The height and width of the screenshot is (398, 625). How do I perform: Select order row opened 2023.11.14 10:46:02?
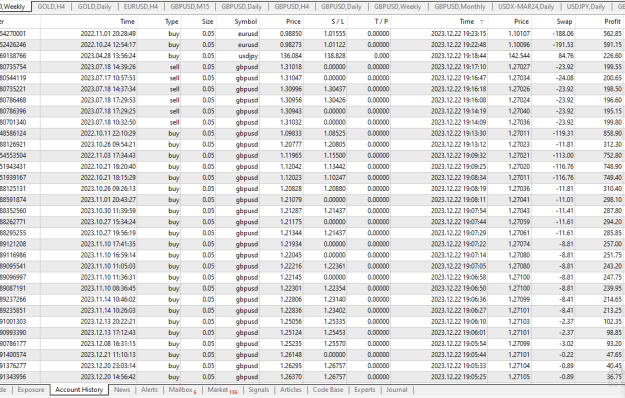pyautogui.click(x=312, y=300)
